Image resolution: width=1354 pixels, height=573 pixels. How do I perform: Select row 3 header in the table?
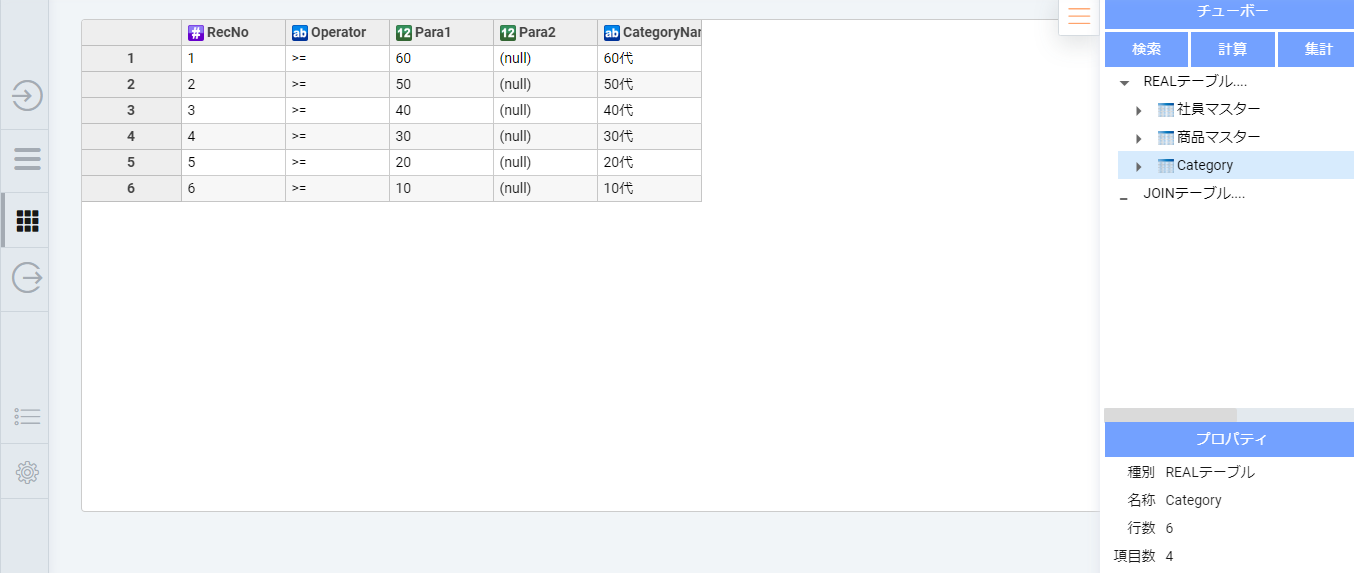[131, 111]
